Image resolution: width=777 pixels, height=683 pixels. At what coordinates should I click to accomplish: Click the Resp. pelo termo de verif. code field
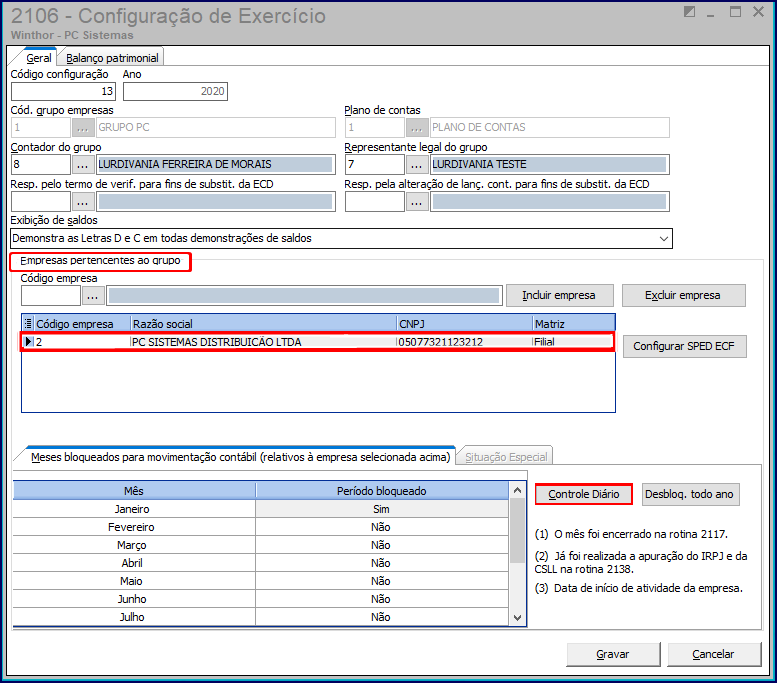tap(41, 202)
